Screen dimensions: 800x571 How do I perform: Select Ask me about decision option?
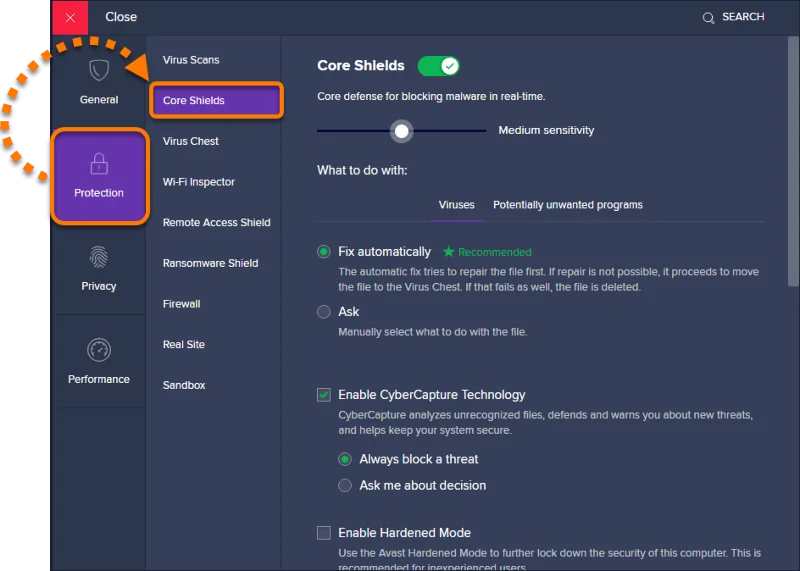(345, 485)
